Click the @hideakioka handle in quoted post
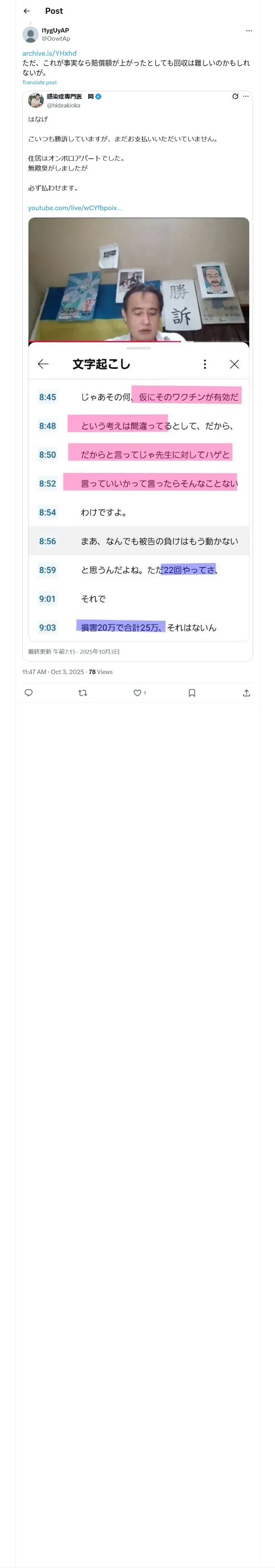Image resolution: width=275 pixels, height=1568 pixels. pos(64,105)
